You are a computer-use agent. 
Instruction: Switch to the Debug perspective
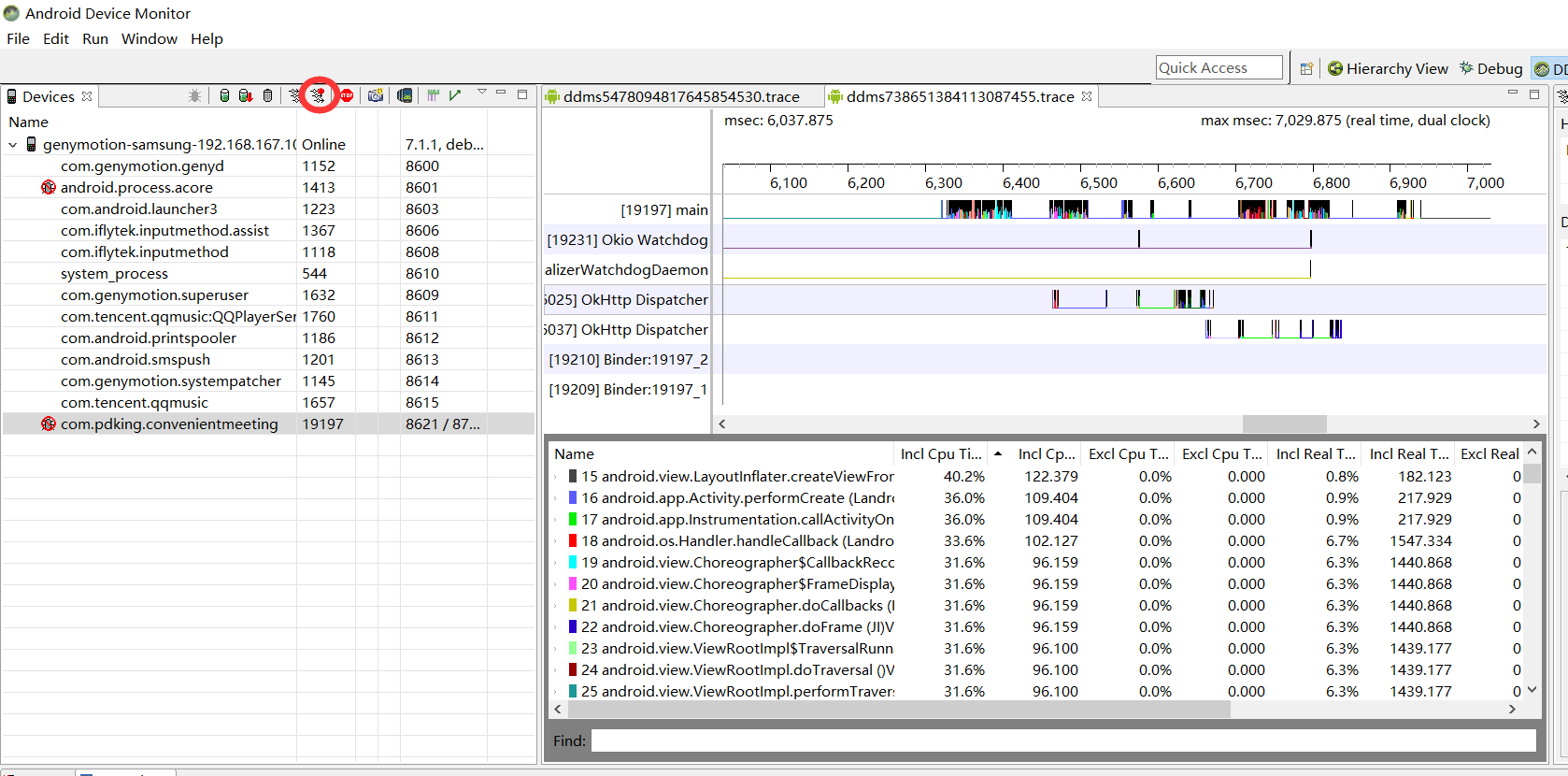(x=1491, y=68)
